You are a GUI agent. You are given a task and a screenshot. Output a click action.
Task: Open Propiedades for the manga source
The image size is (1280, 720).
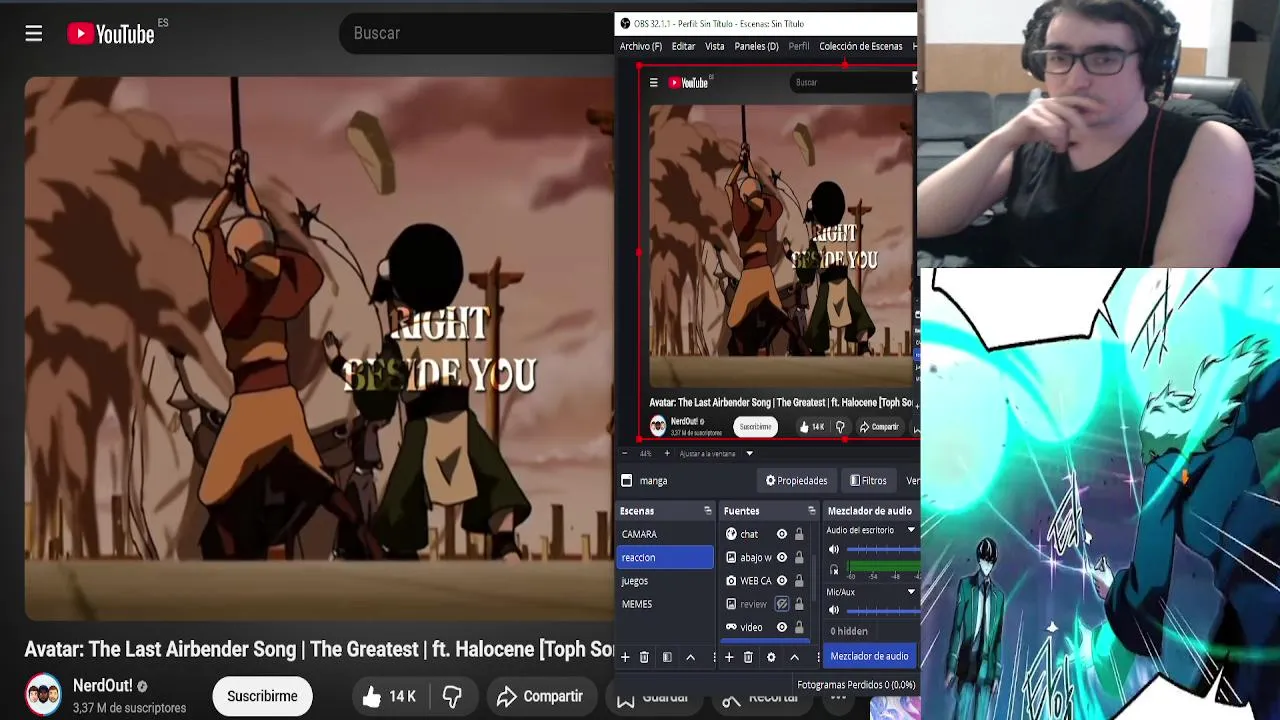pos(797,481)
